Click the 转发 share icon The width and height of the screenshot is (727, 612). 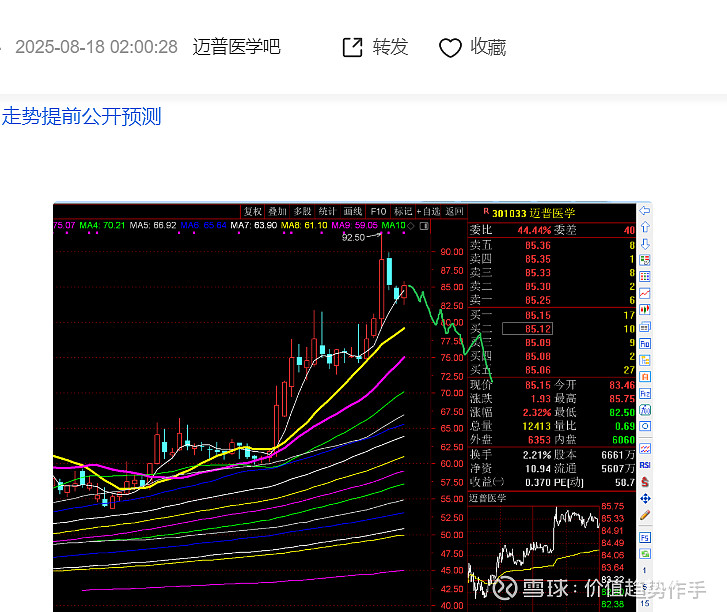click(352, 47)
